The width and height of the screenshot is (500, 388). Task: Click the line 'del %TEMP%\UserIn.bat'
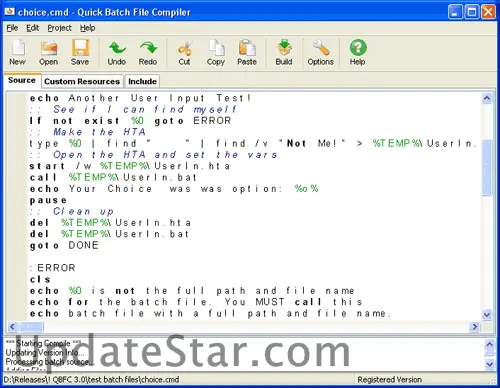[x=109, y=234]
